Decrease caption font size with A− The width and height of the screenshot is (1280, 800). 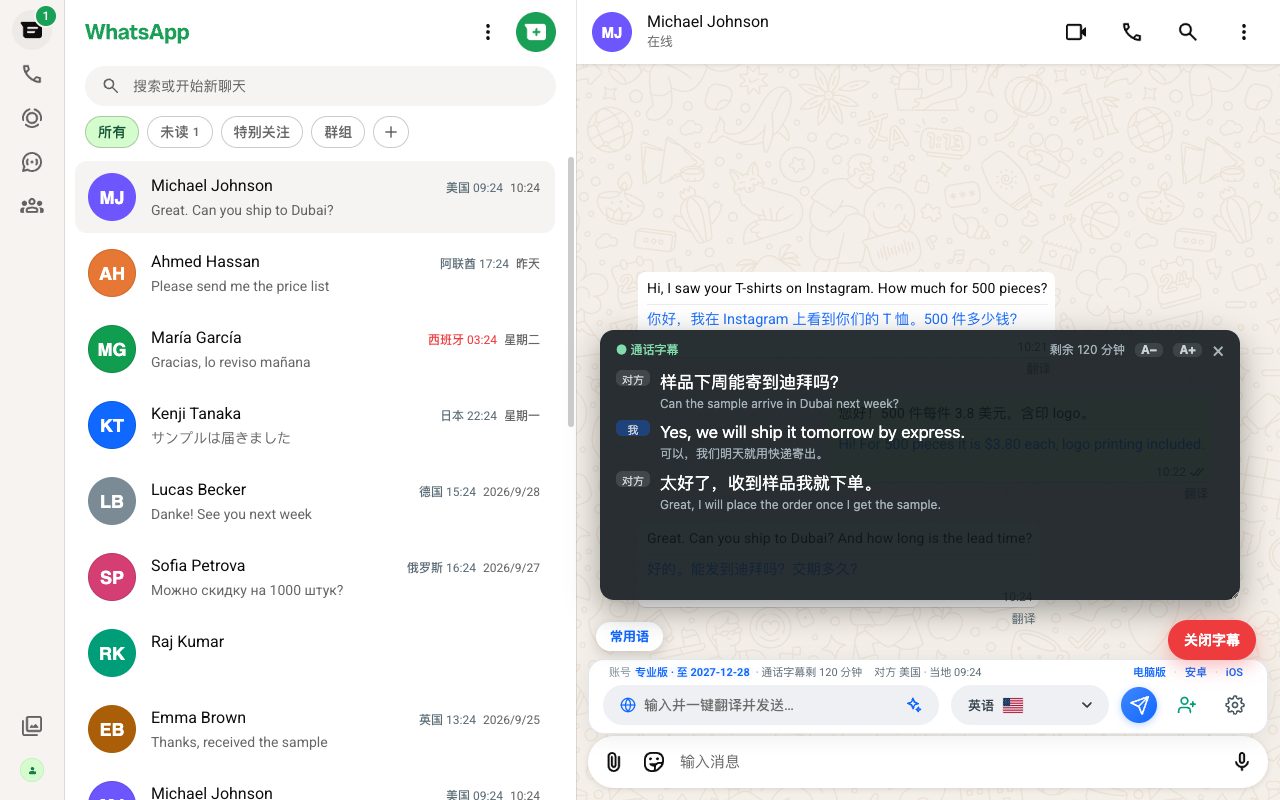click(1149, 350)
